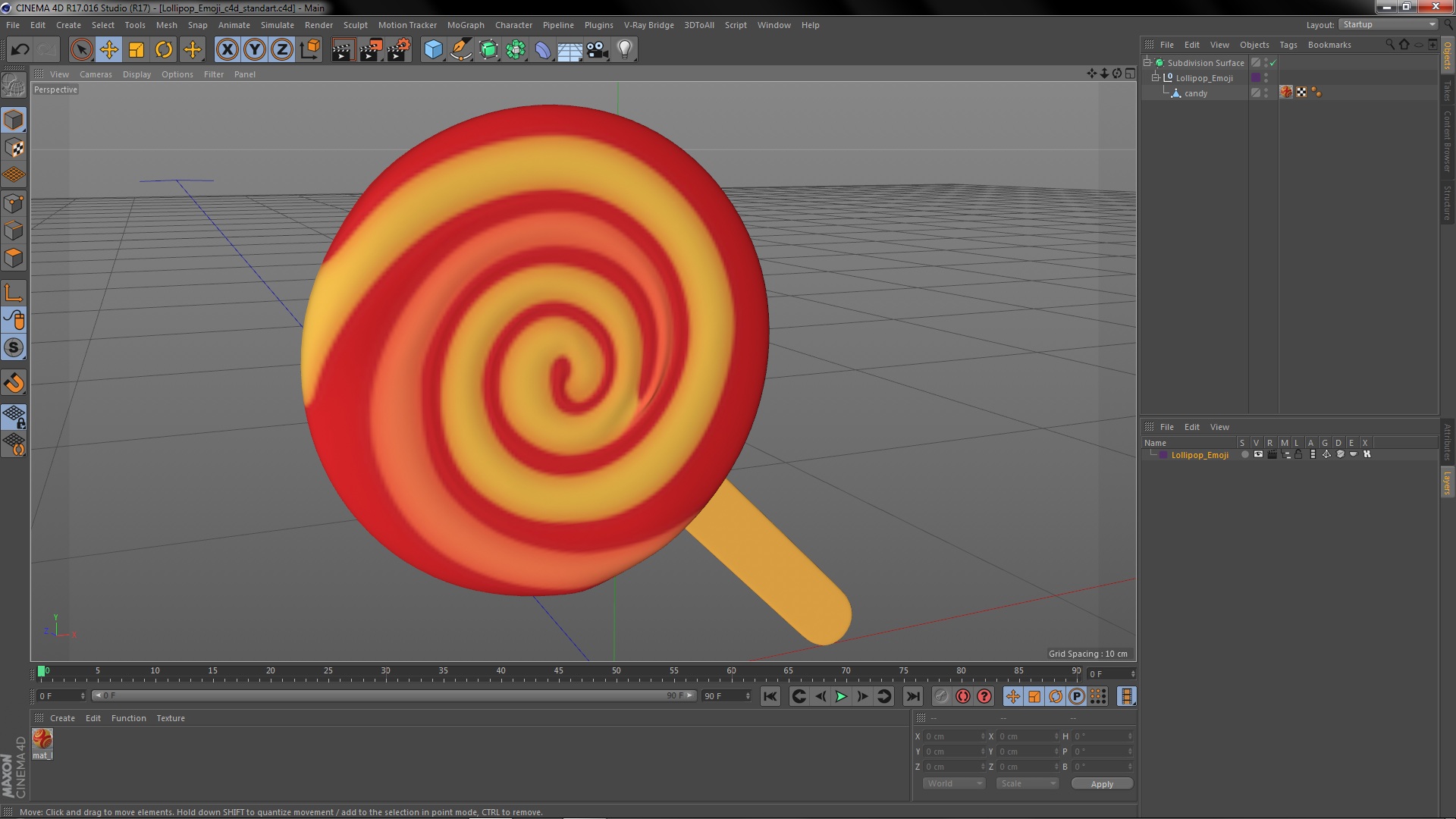
Task: Render the active view
Action: tap(343, 50)
